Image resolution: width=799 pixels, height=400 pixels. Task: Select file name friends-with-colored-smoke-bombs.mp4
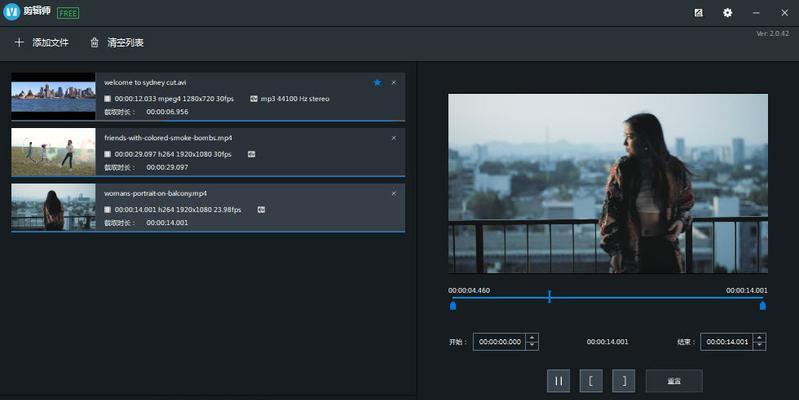(x=168, y=138)
